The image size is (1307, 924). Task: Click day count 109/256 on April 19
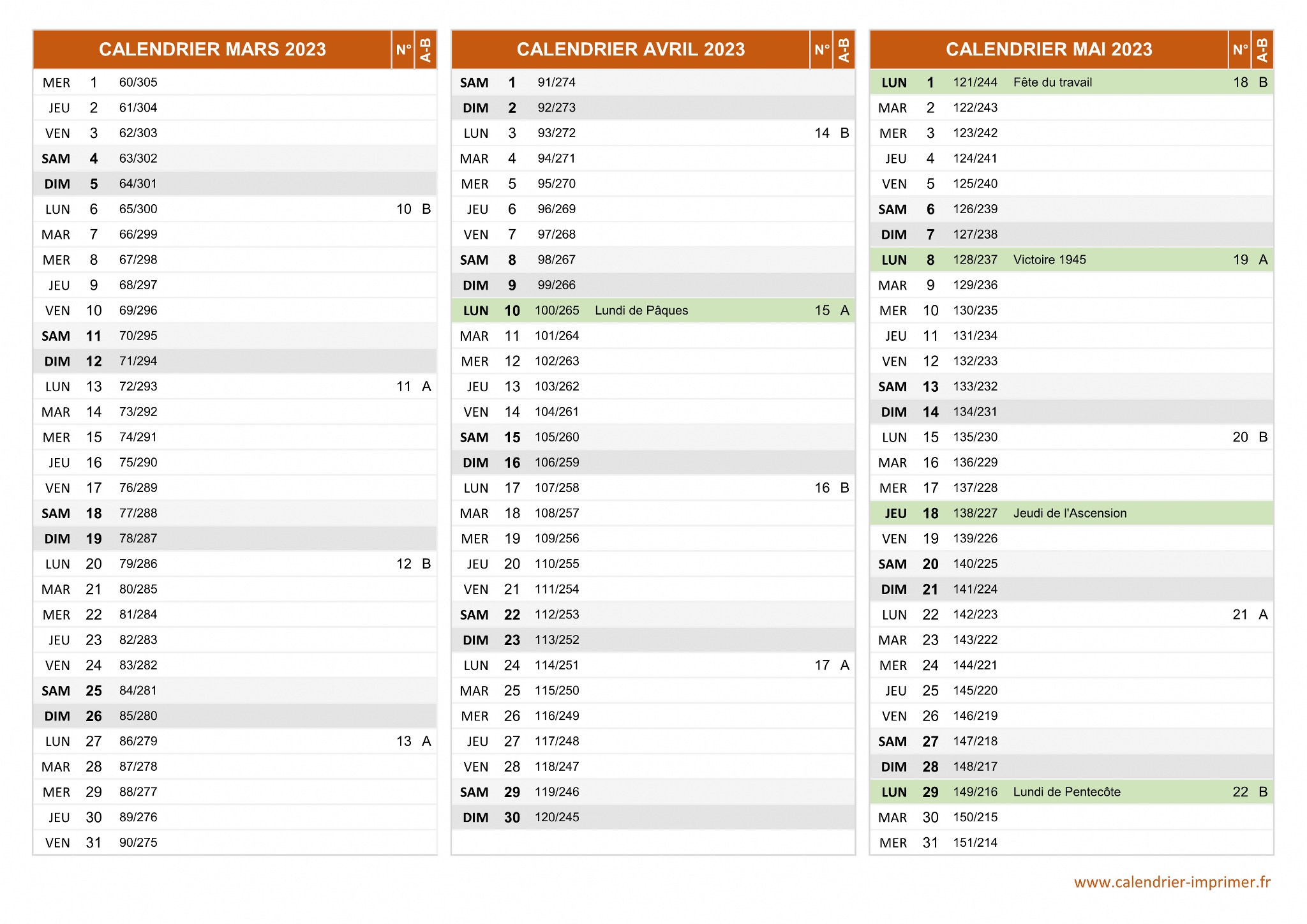[x=556, y=539]
